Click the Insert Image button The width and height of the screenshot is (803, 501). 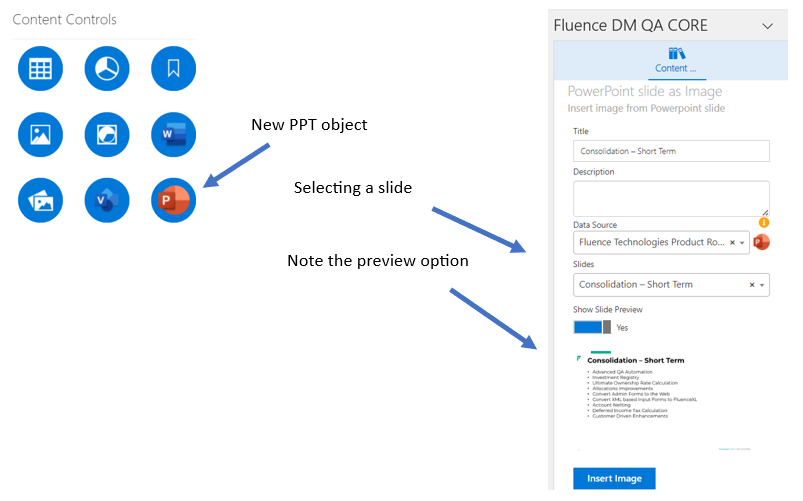(614, 478)
